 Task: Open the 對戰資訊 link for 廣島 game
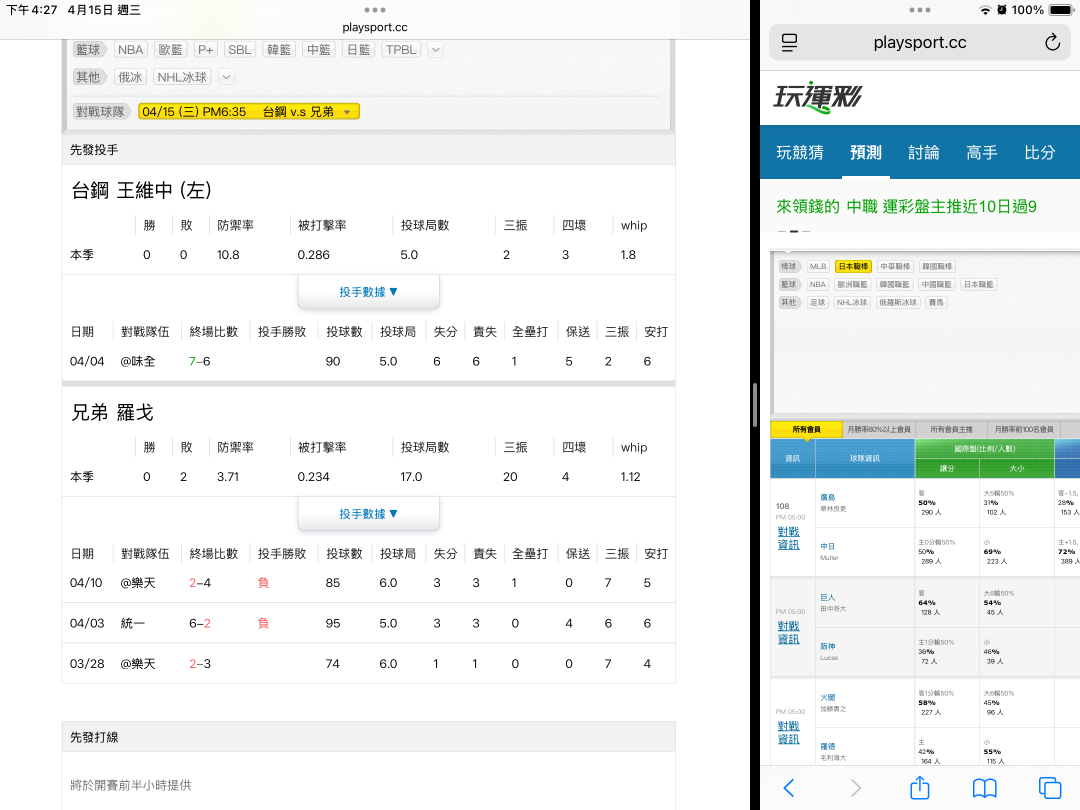(788, 538)
